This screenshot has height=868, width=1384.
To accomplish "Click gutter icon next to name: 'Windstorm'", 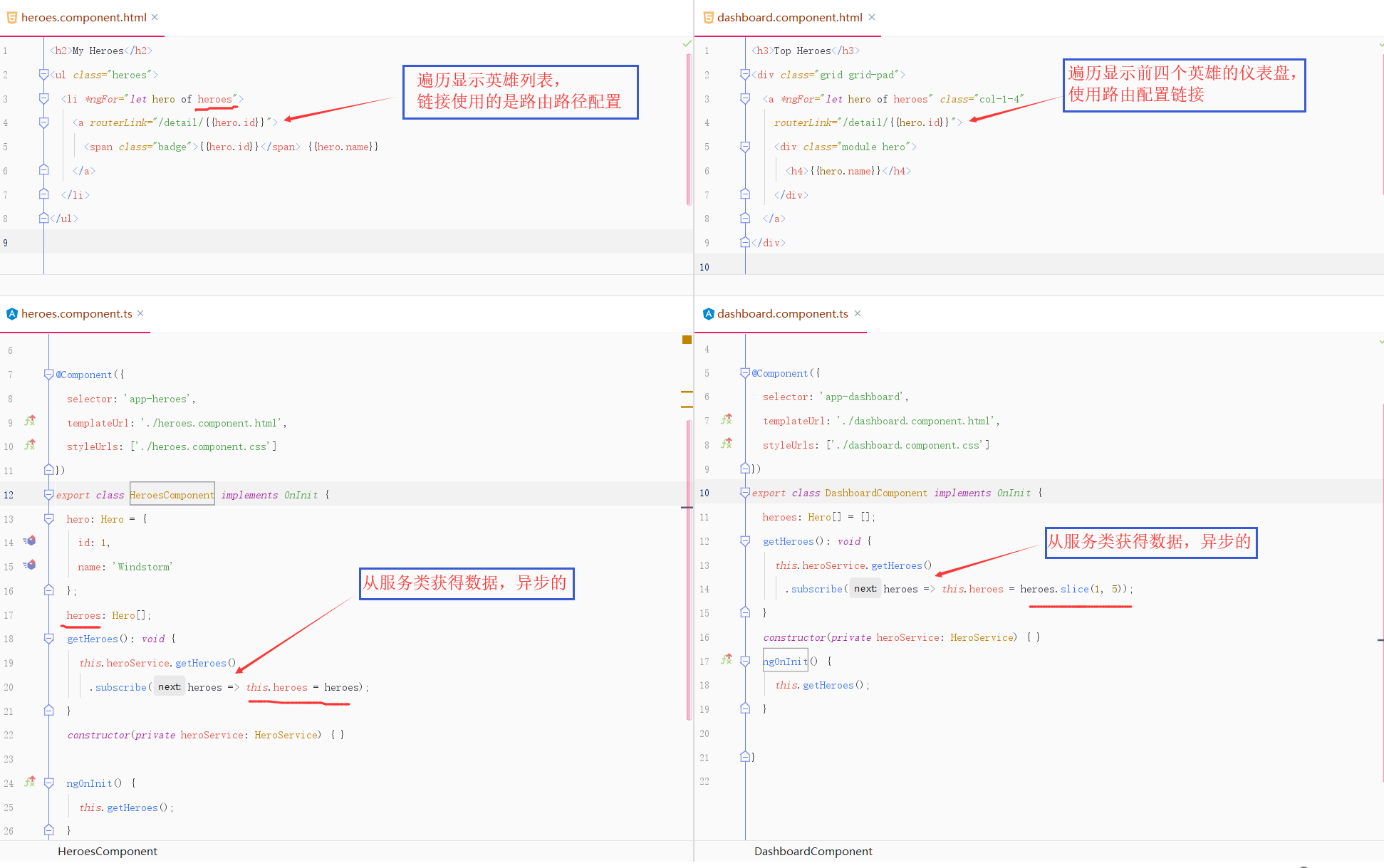I will click(29, 565).
